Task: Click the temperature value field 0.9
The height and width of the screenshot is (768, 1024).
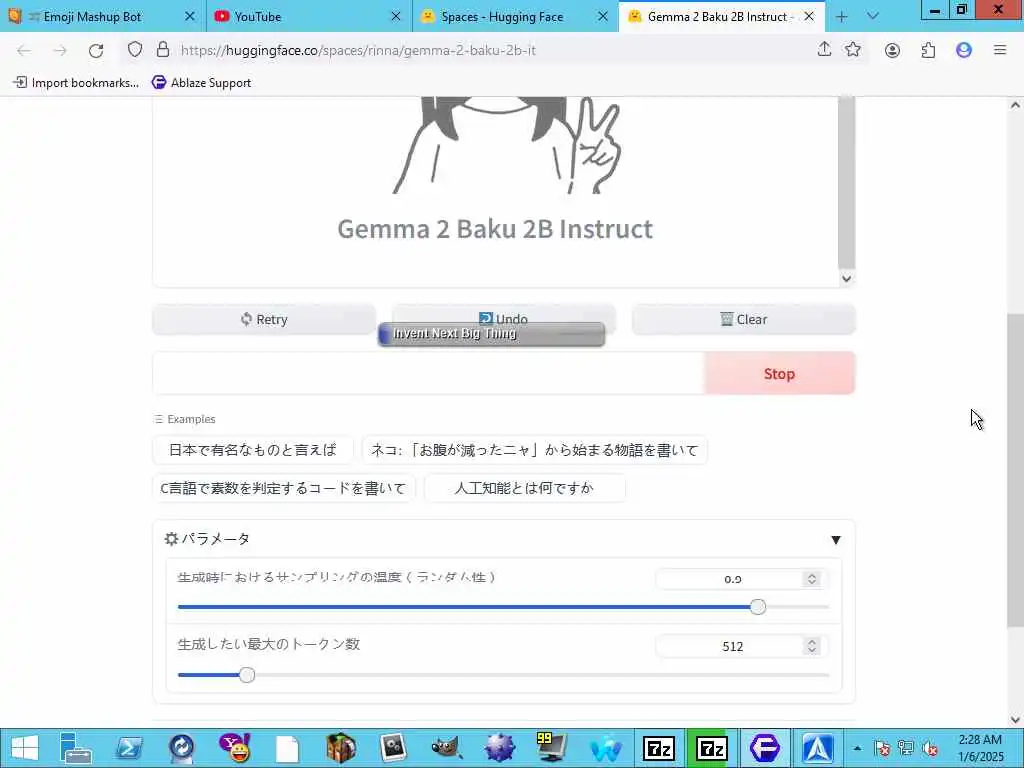Action: pos(730,579)
